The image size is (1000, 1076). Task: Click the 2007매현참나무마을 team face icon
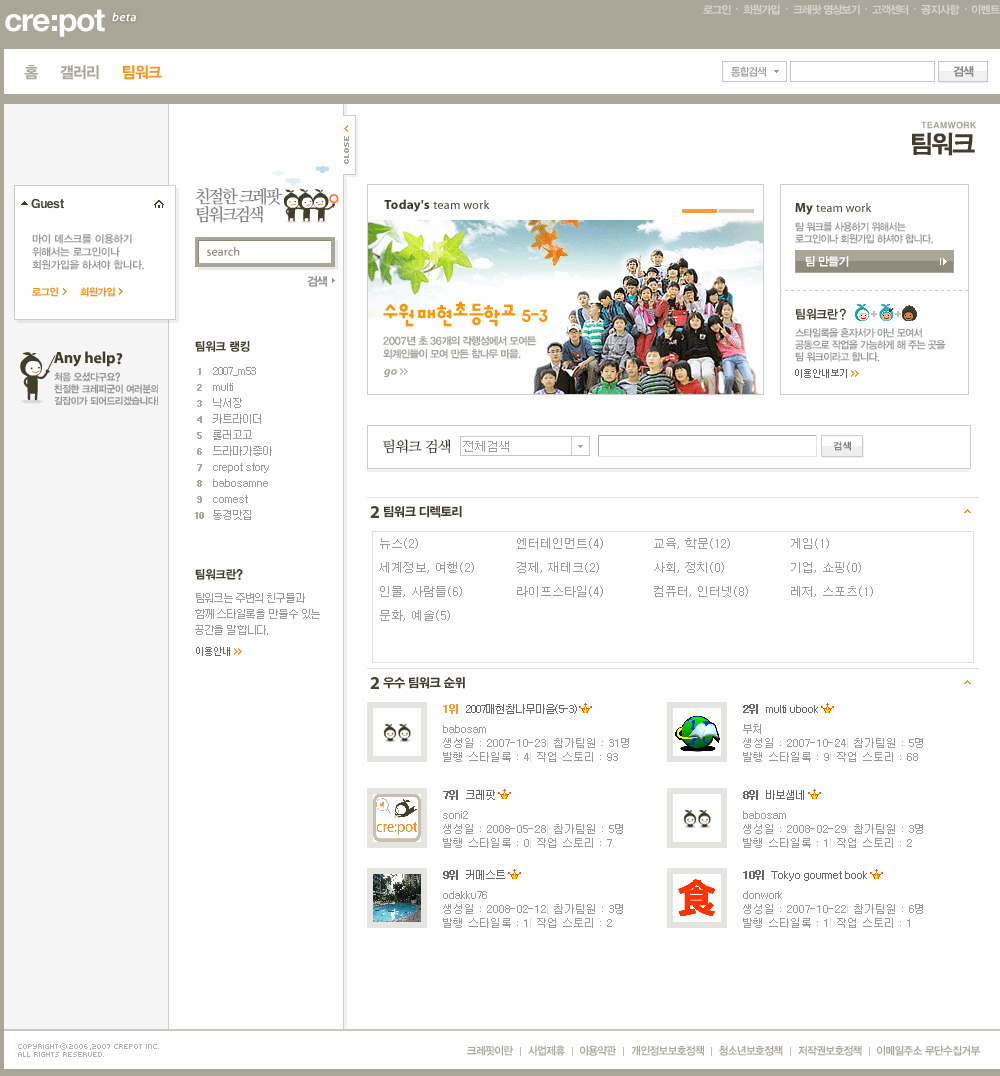[x=396, y=732]
